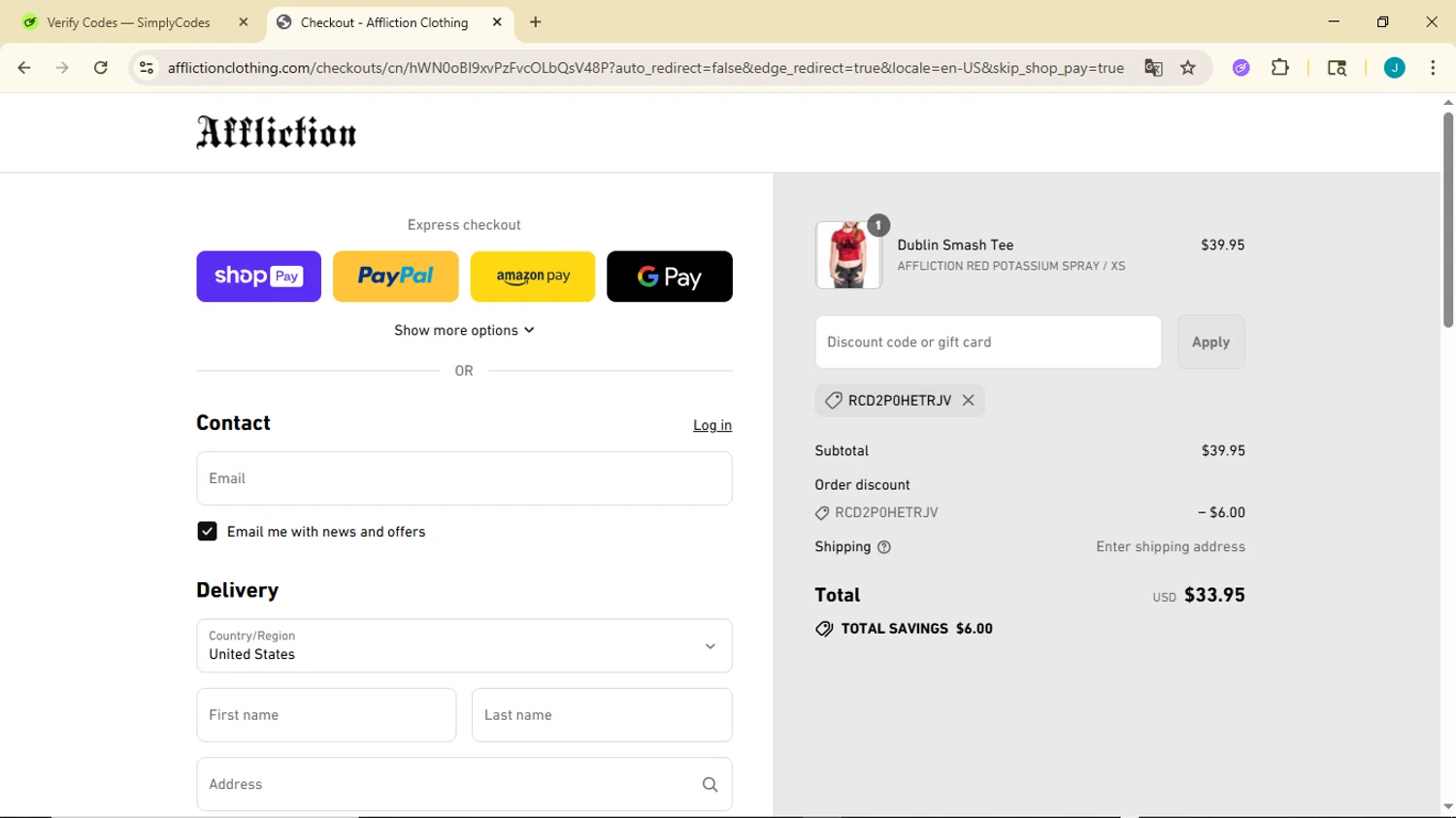The height and width of the screenshot is (818, 1456).
Task: Open the Chrome profile avatar J
Action: 1394,68
